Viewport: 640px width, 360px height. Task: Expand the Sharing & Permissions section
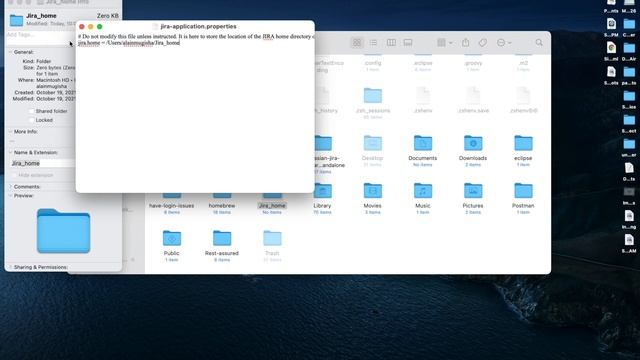10,267
